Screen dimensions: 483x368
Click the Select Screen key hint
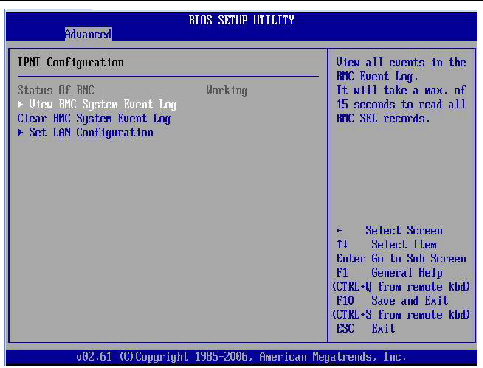[x=390, y=230]
